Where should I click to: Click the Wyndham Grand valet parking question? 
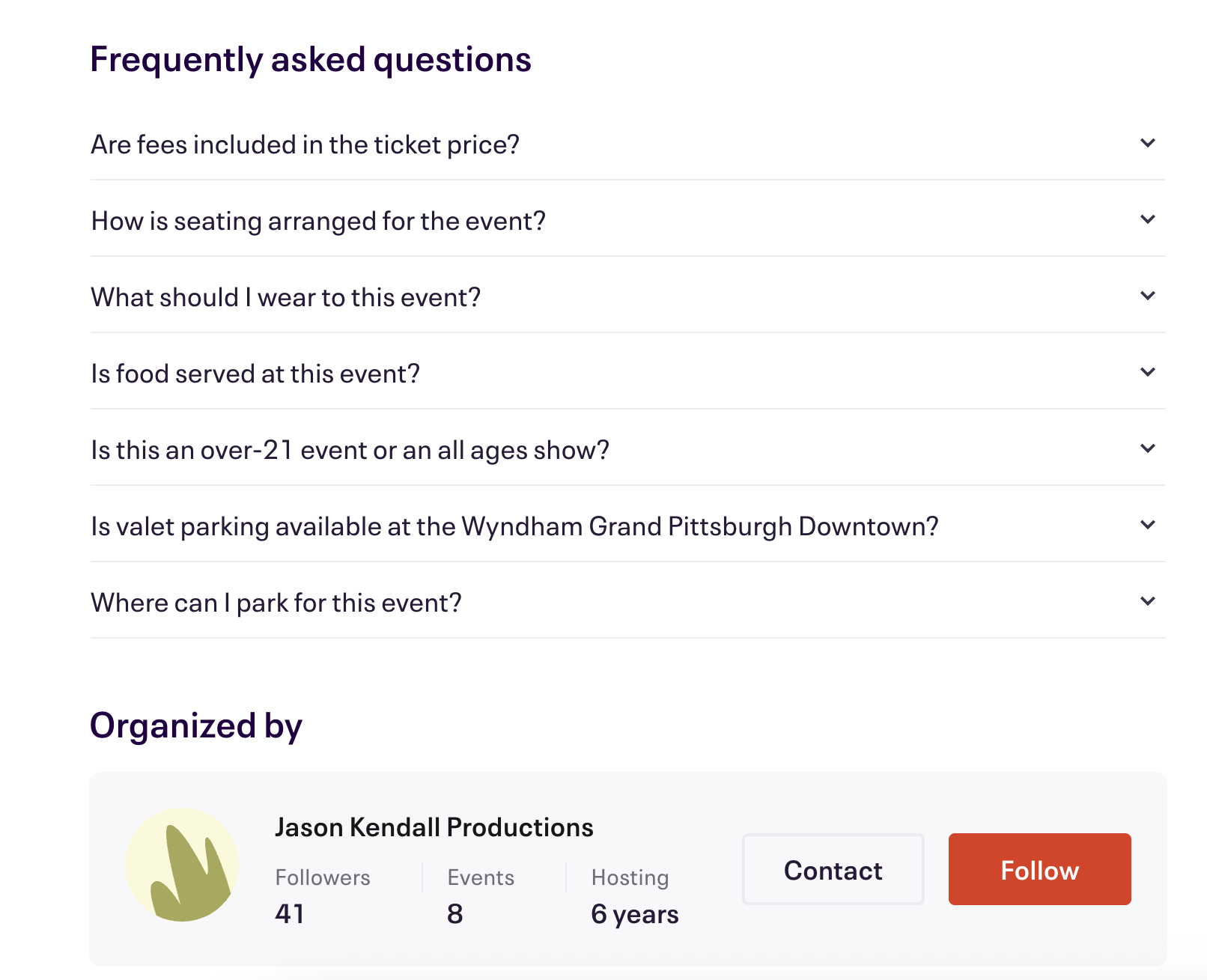(514, 526)
